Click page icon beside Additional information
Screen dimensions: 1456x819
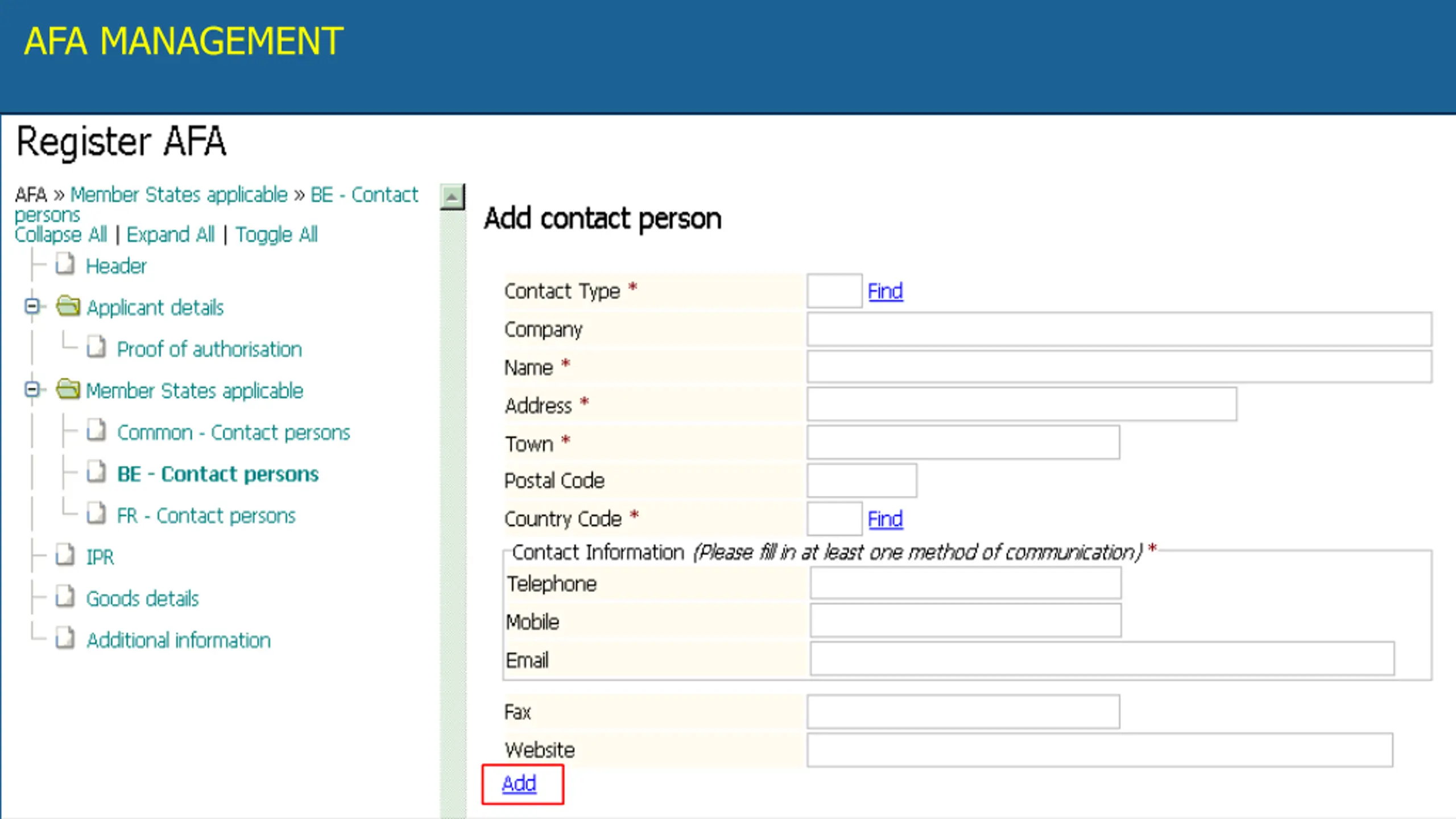point(65,639)
